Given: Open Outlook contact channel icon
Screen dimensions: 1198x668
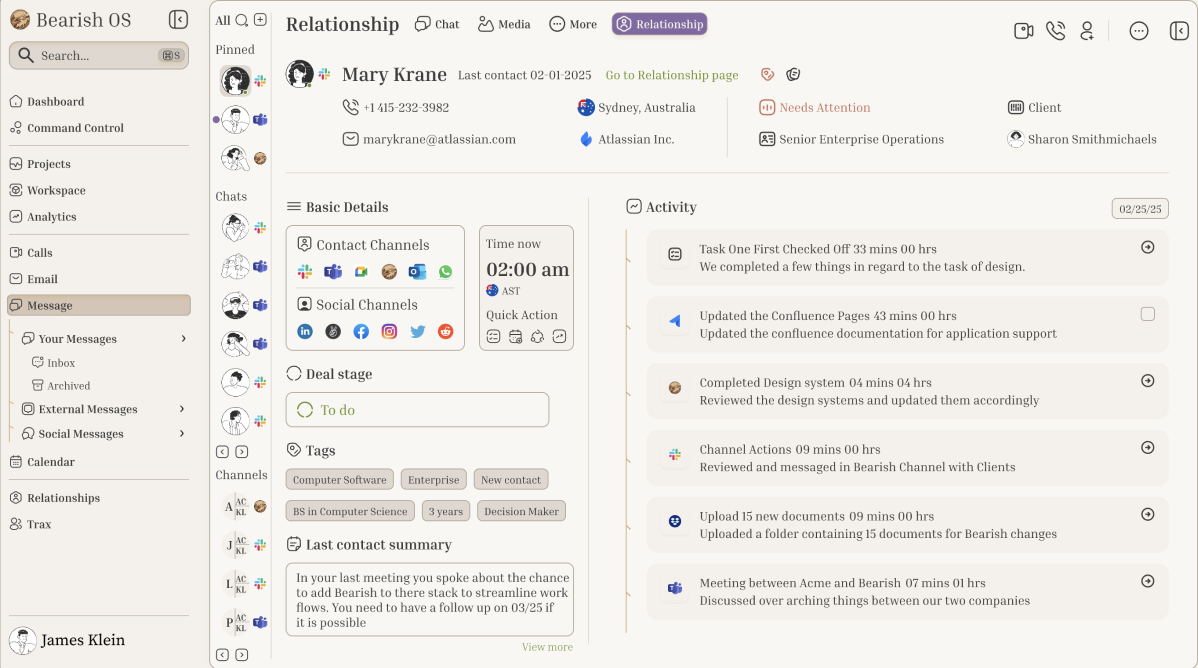Looking at the screenshot, I should [417, 272].
